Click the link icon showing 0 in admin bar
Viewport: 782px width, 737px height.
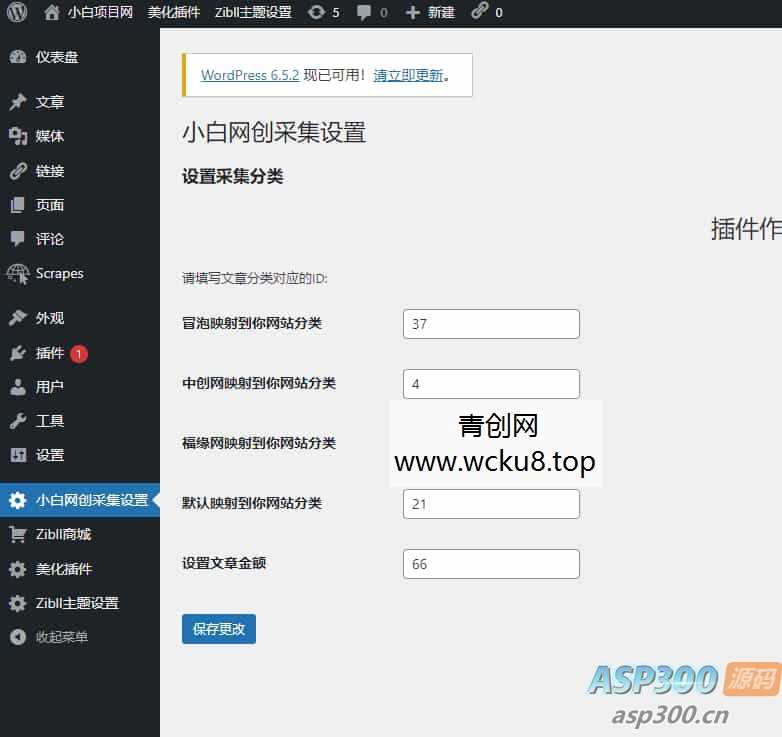[480, 11]
